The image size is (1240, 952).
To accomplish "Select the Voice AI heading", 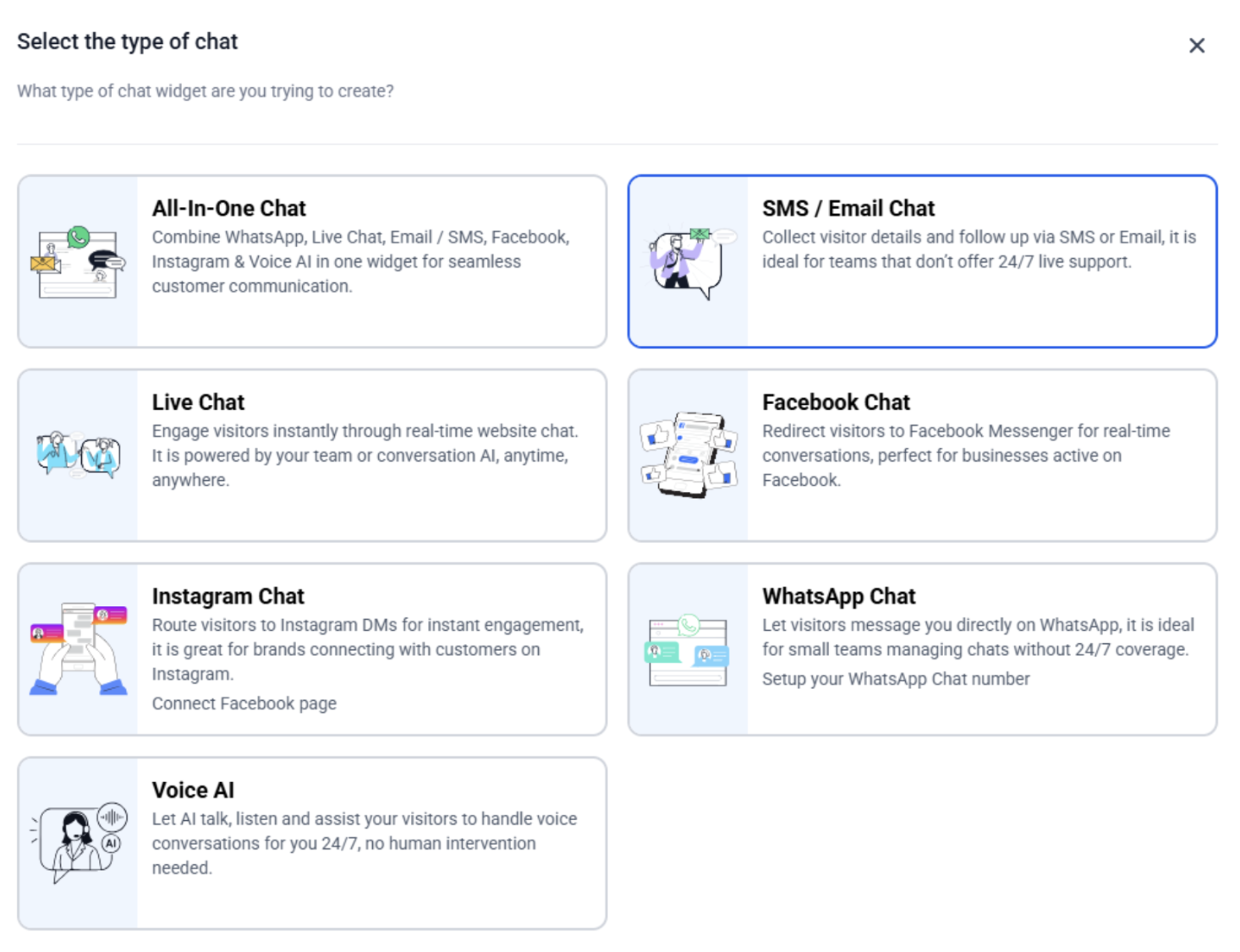I will (193, 790).
